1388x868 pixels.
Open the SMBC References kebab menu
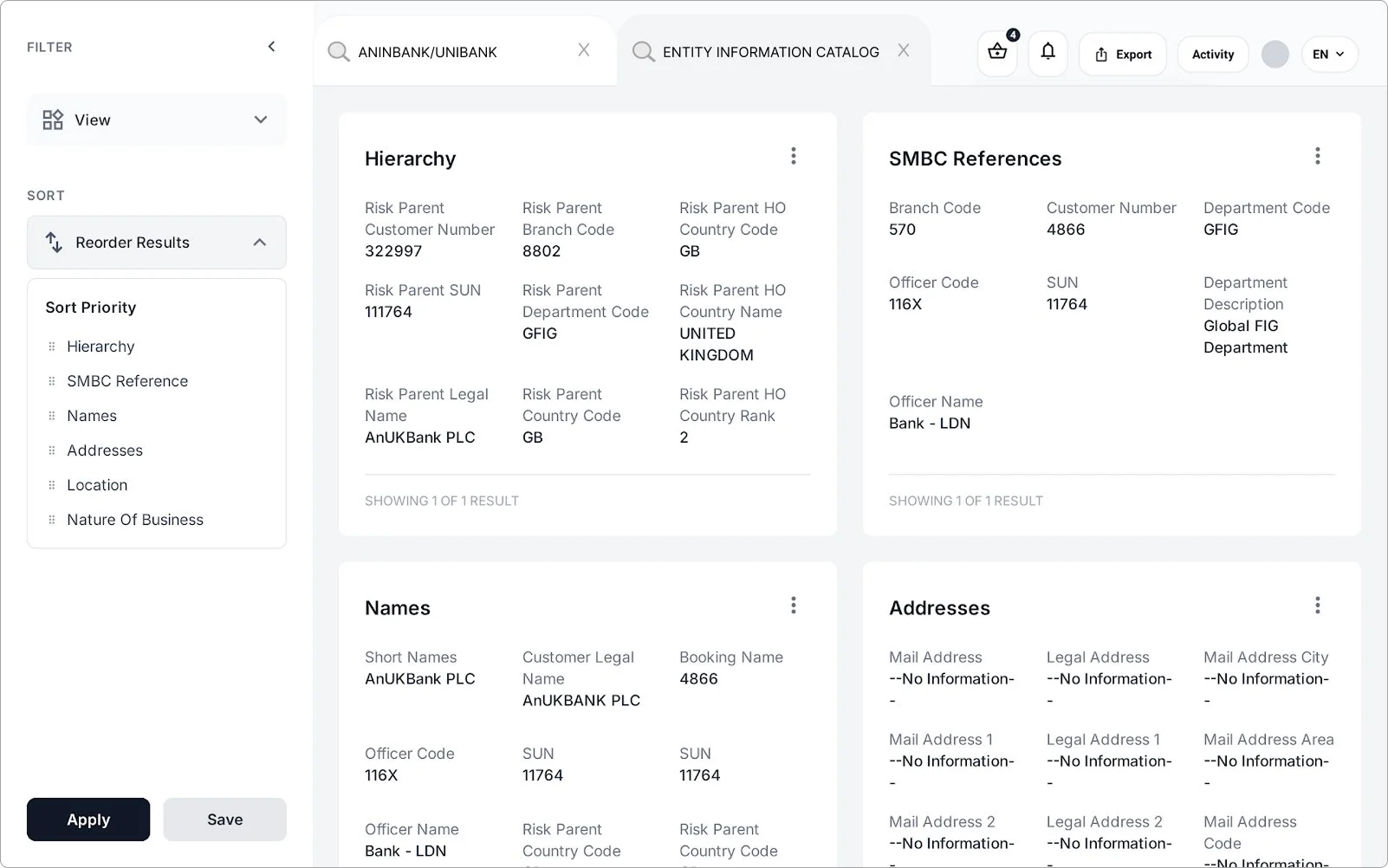point(1318,155)
